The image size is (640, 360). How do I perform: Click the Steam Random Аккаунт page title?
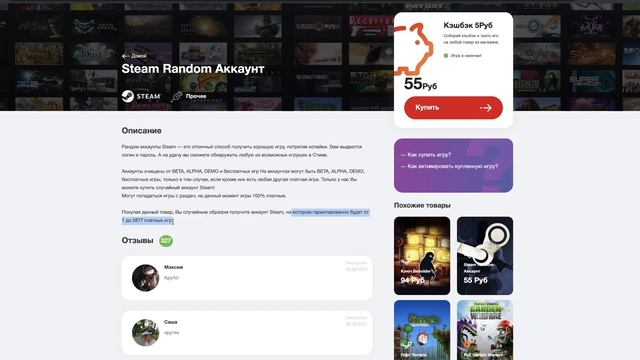click(193, 69)
